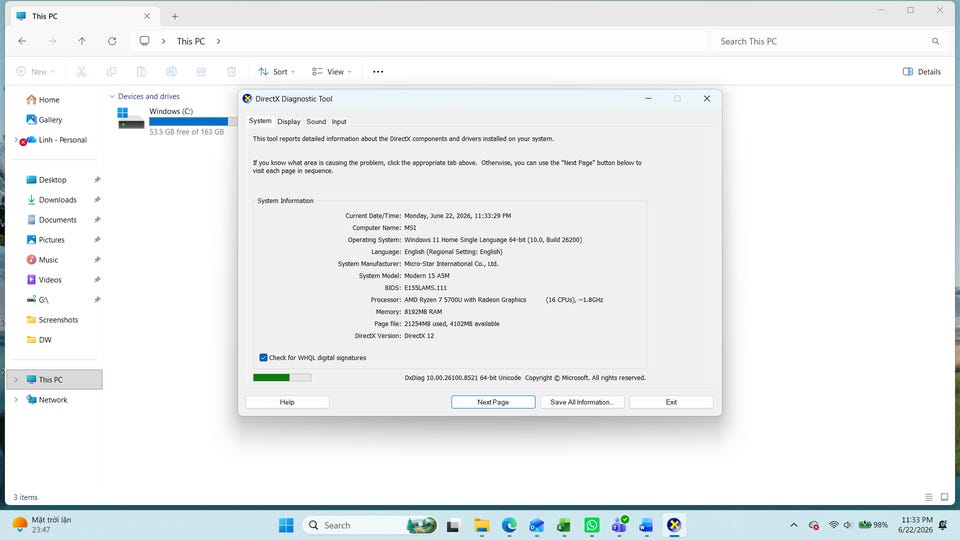Click the Rename icon in Explorer toolbar
Image resolution: width=960 pixels, height=540 pixels.
pos(171,72)
